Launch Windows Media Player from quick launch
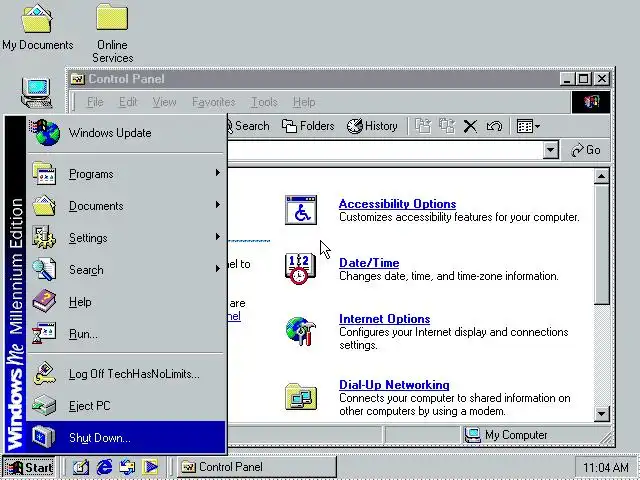The width and height of the screenshot is (640, 480). pyautogui.click(x=150, y=467)
